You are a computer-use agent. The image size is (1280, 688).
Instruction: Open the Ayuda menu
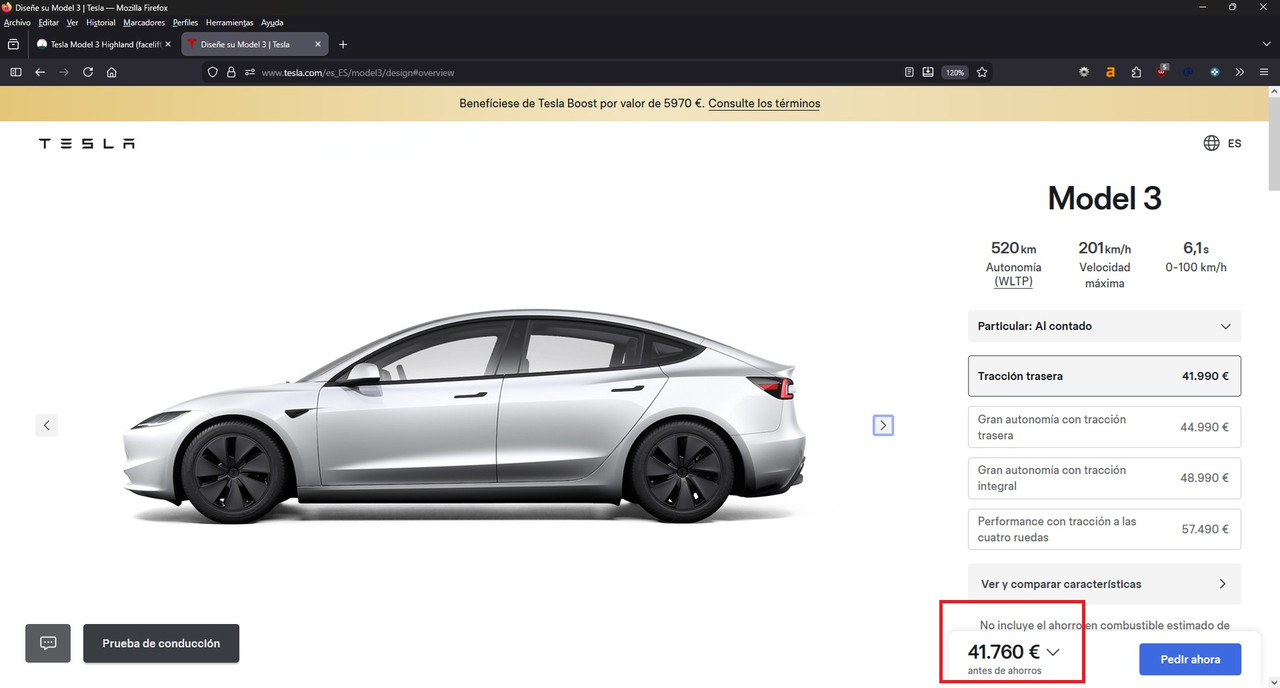tap(272, 22)
